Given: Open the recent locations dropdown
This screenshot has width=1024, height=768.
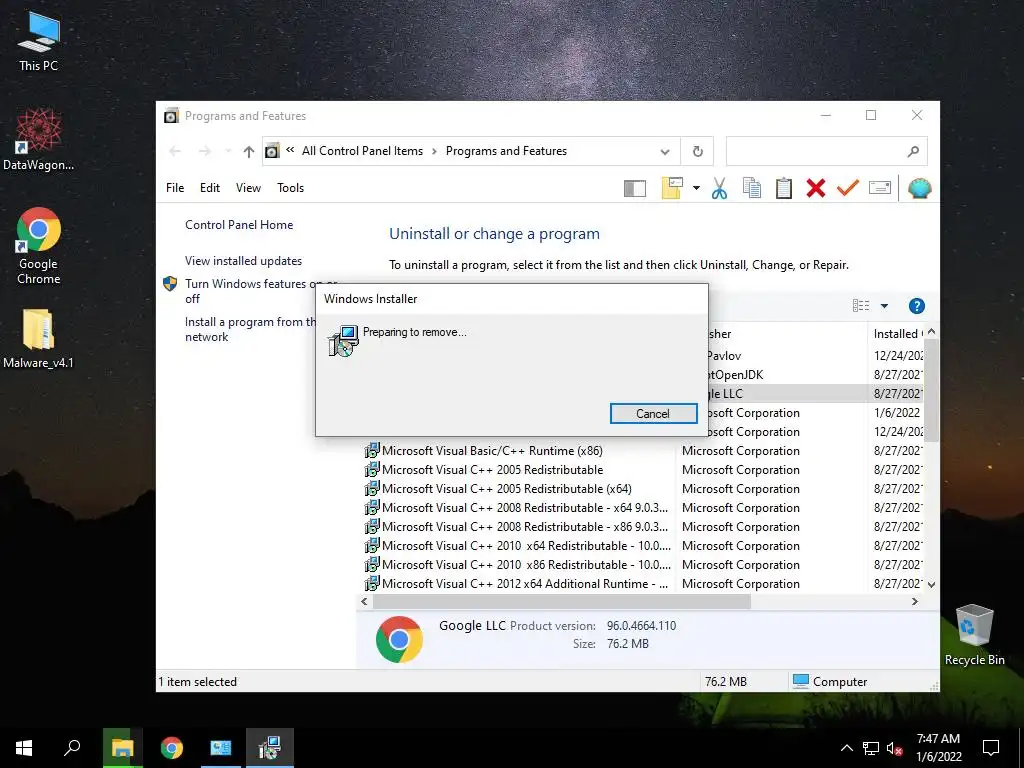Looking at the screenshot, I should point(228,152).
